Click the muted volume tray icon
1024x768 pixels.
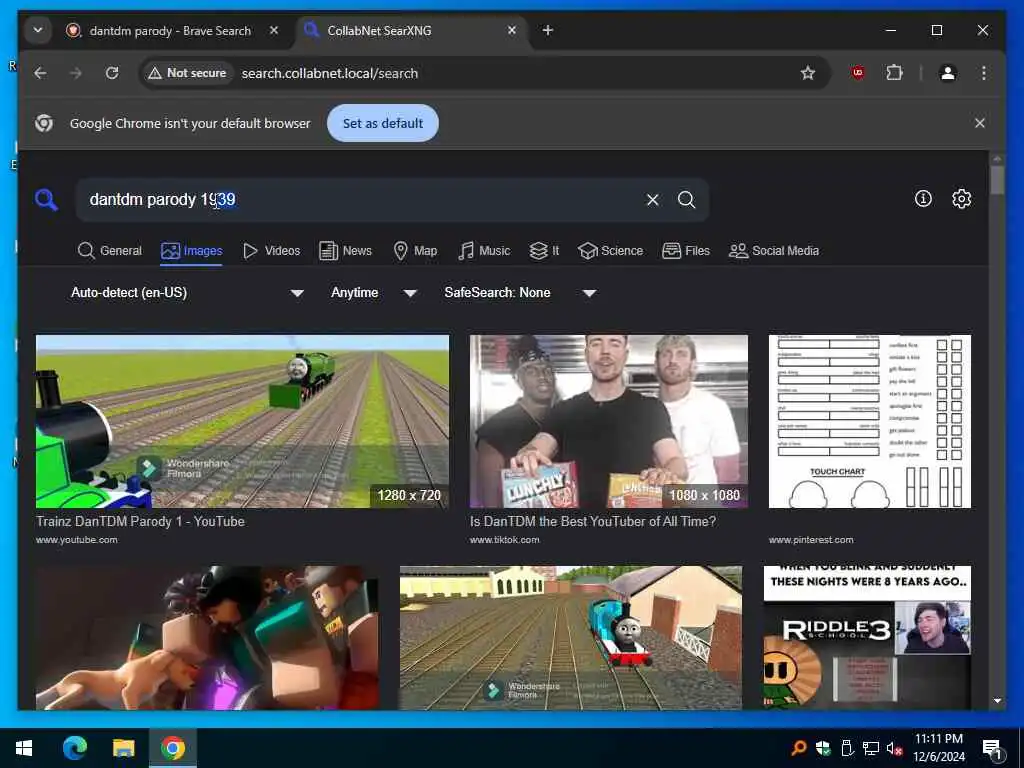tap(894, 748)
